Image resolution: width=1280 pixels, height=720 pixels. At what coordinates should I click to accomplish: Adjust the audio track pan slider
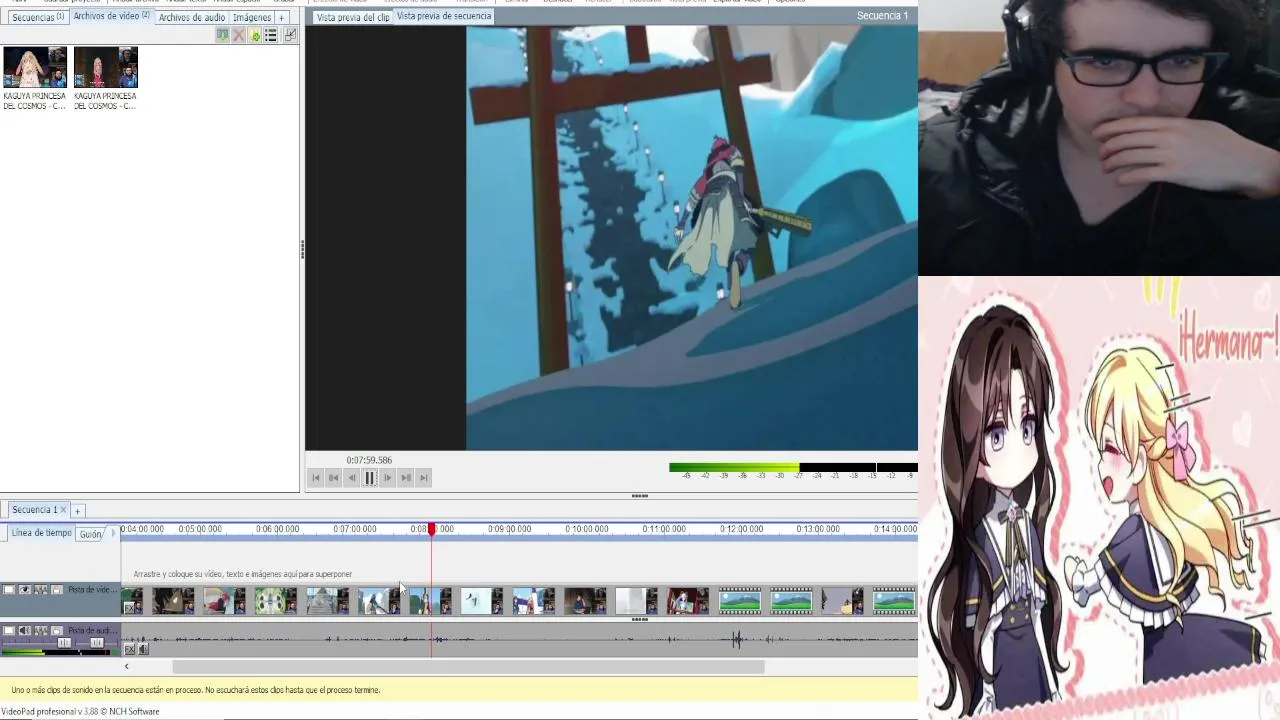pos(97,643)
